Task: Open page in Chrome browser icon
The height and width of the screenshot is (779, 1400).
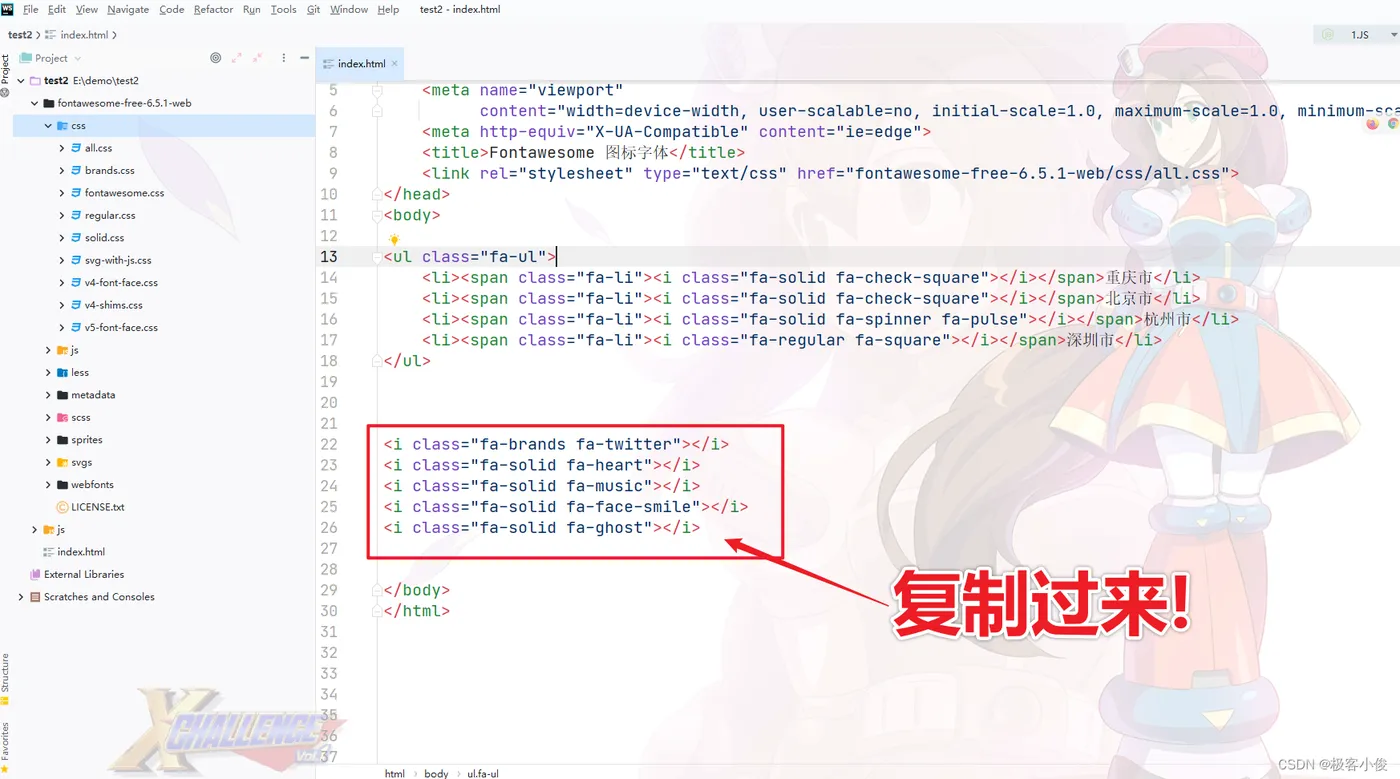Action: coord(1394,124)
